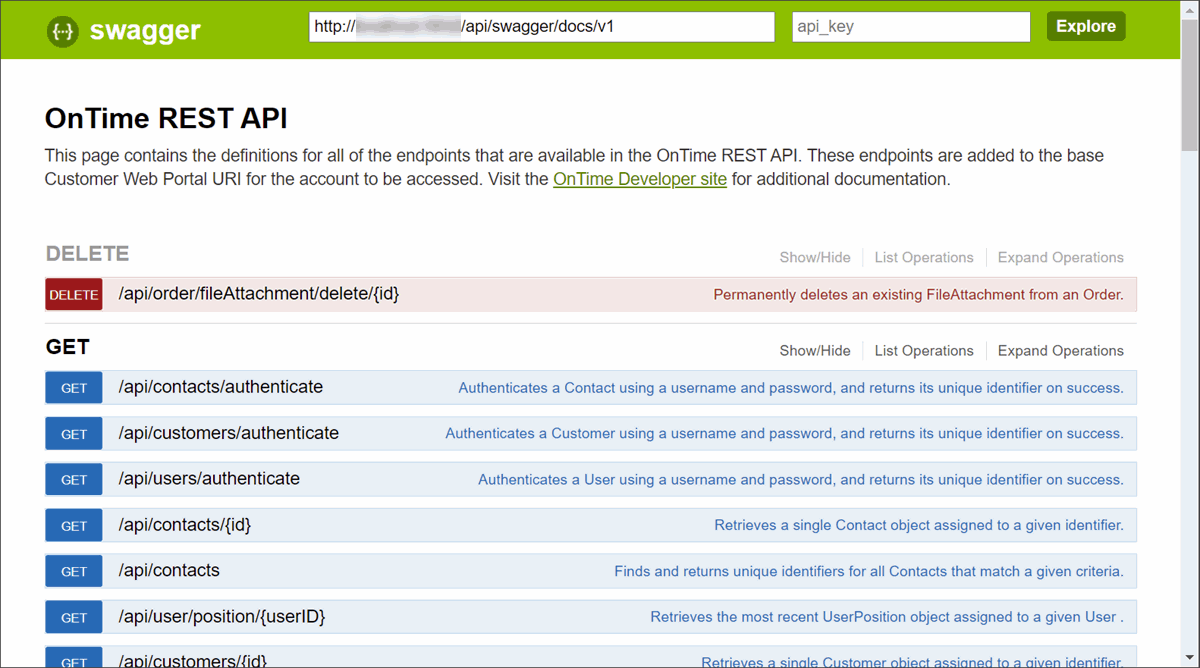
Task: Open the /api/order/fileAttachment/delete/{id} endpoint path
Action: [259, 294]
